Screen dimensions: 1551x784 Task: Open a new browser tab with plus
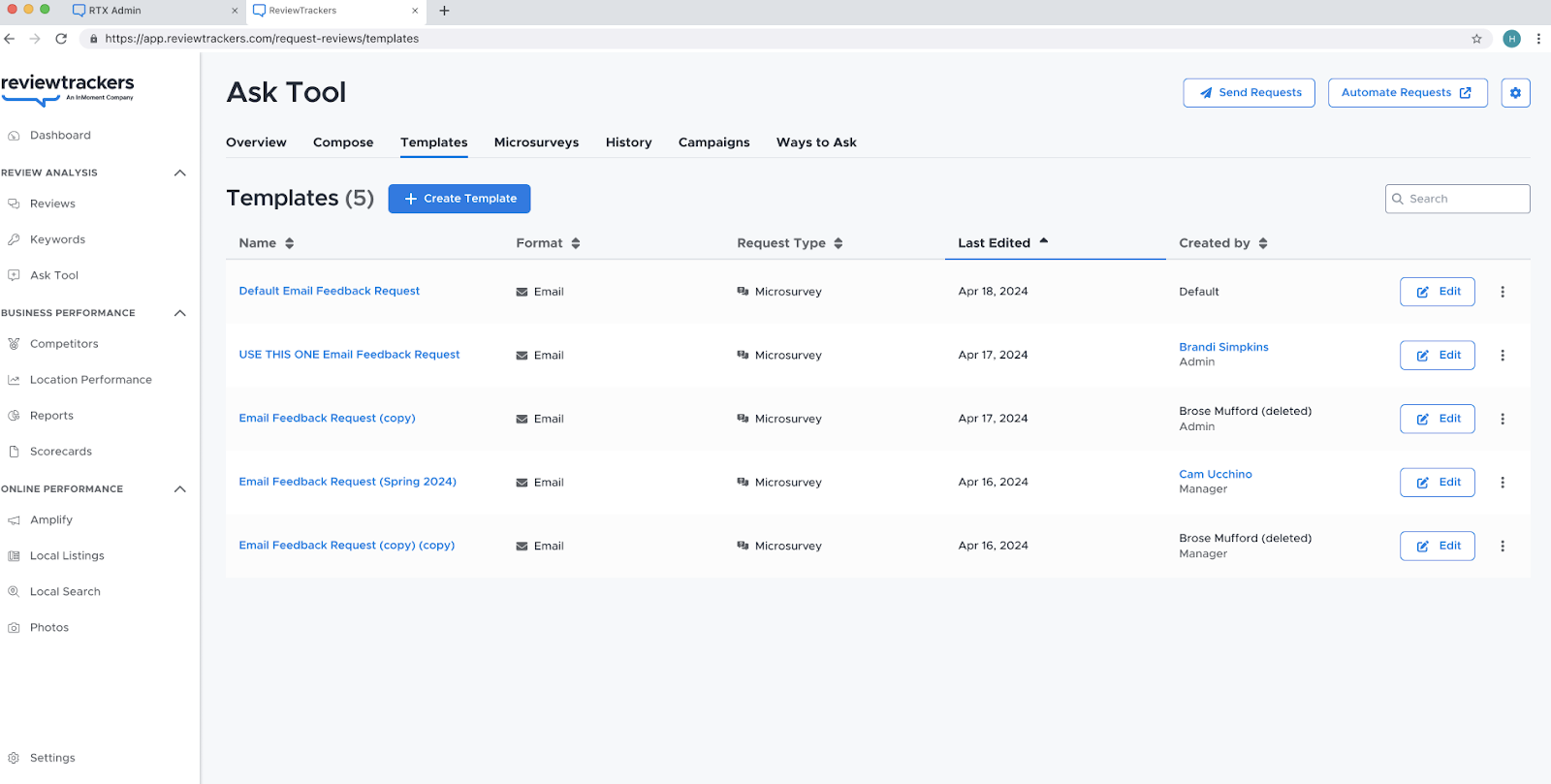[444, 11]
